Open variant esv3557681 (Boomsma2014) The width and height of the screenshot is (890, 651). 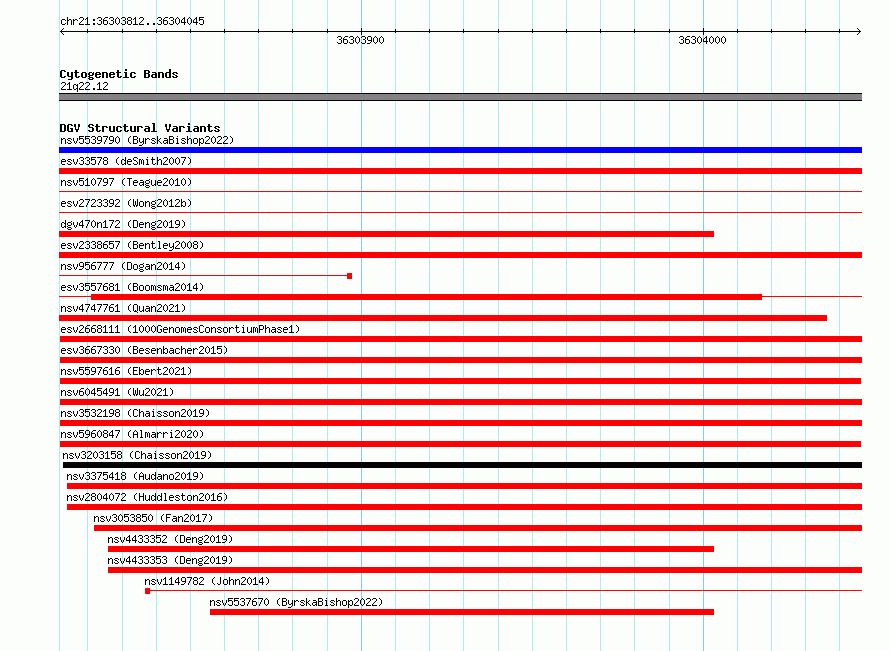[x=132, y=287]
